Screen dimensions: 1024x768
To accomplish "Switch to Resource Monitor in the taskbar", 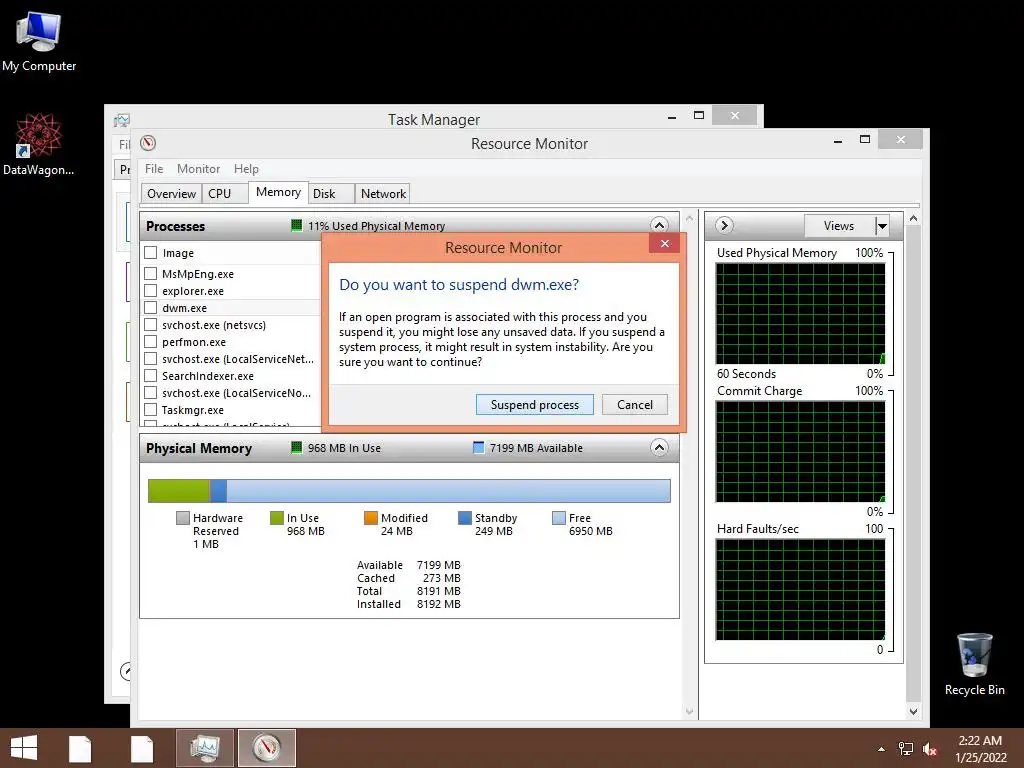I will click(x=266, y=748).
